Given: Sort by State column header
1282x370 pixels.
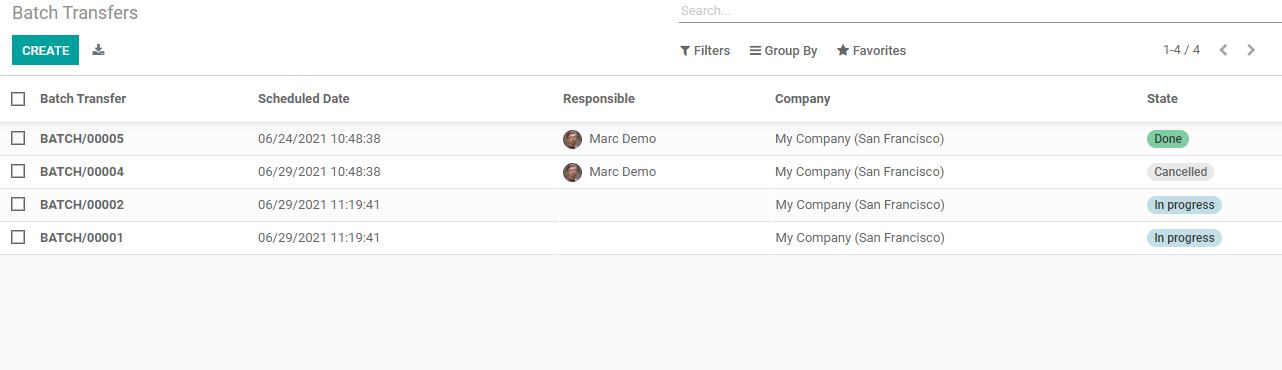Looking at the screenshot, I should pyautogui.click(x=1162, y=99).
